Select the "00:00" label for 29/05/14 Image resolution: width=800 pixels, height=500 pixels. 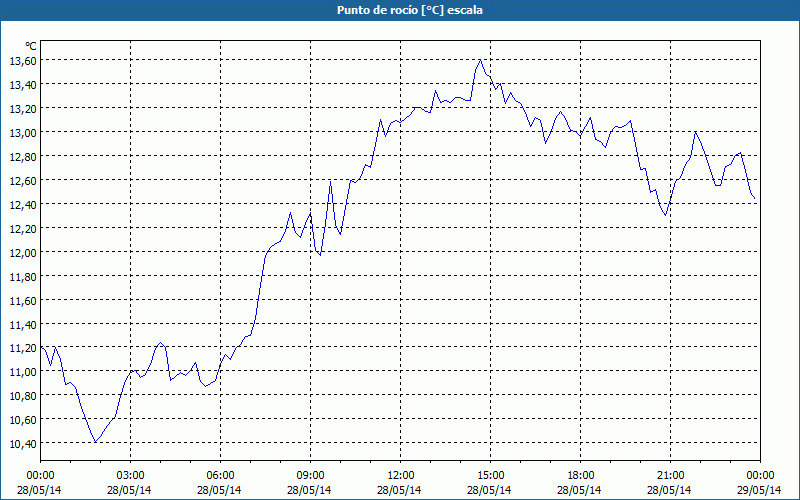[x=760, y=475]
